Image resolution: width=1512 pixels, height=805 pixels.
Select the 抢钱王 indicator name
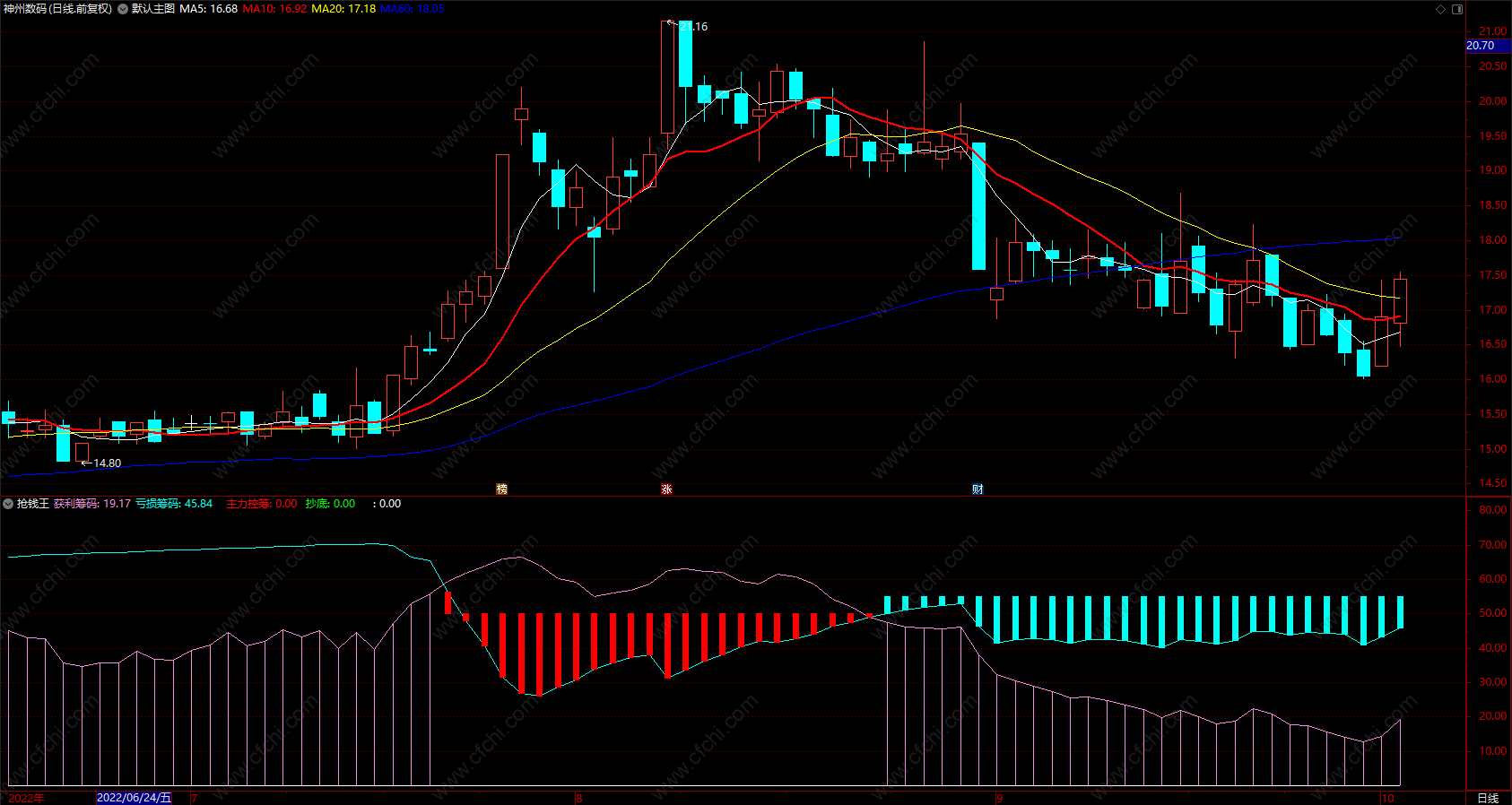pos(33,504)
